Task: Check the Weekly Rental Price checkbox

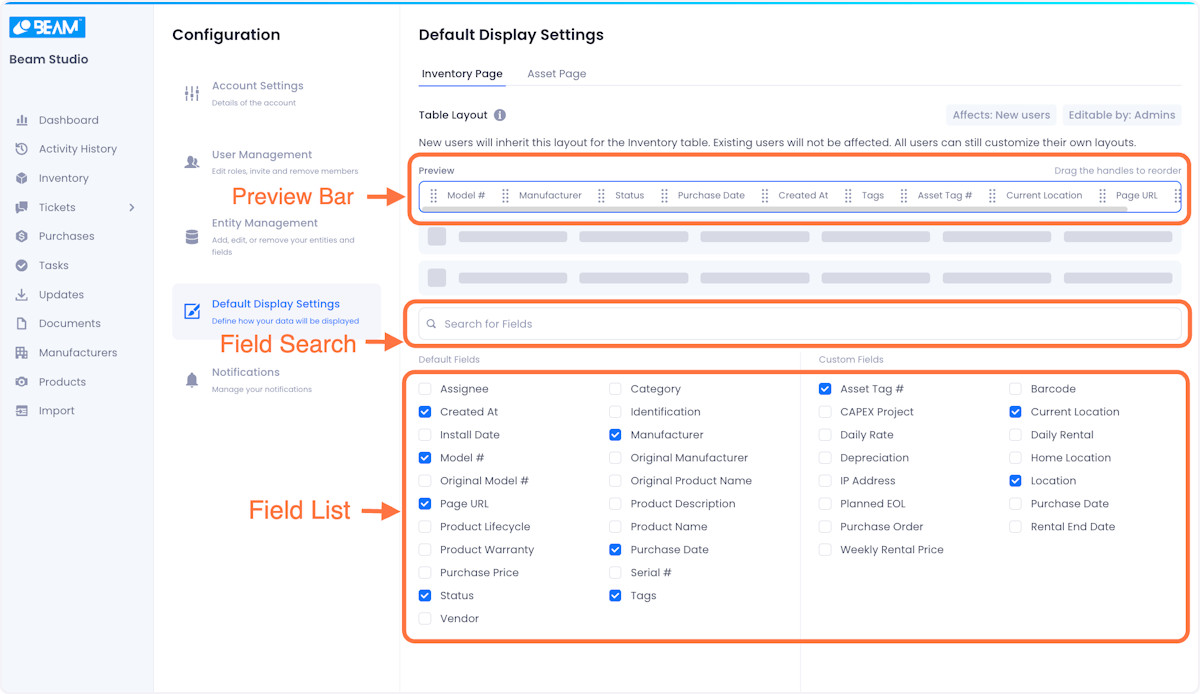Action: pos(825,550)
